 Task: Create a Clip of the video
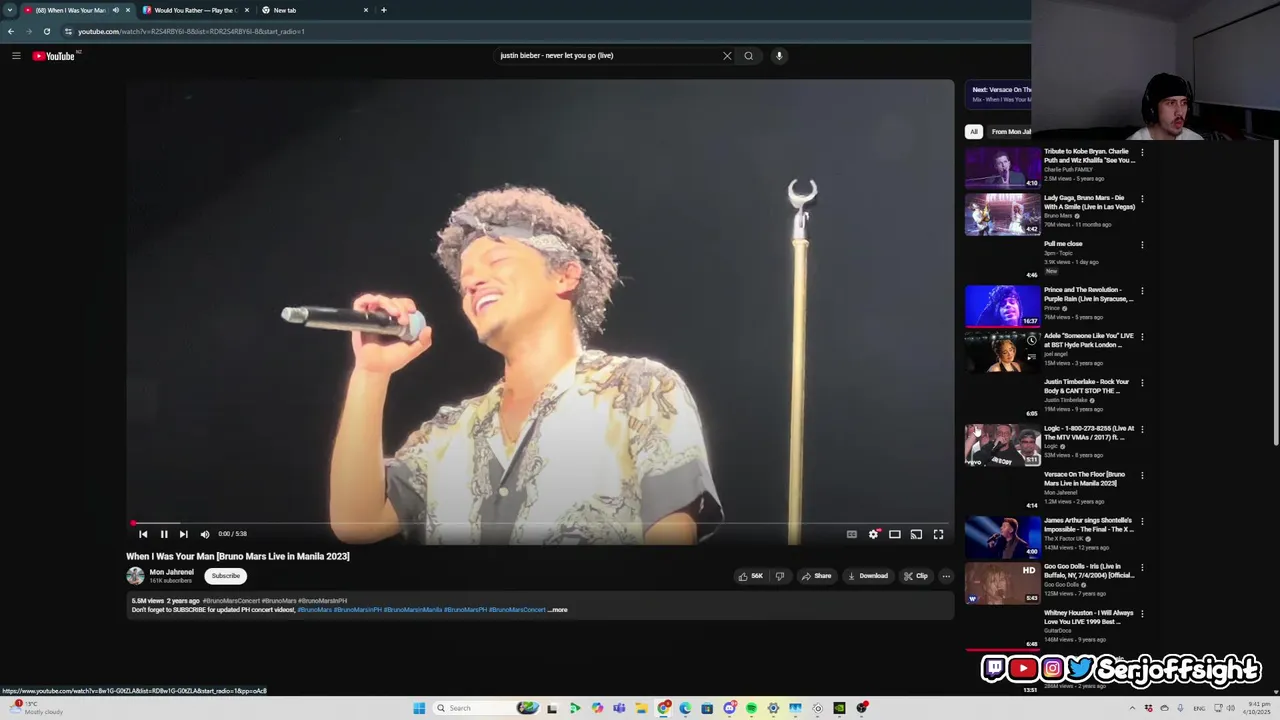pyautogui.click(x=915, y=576)
